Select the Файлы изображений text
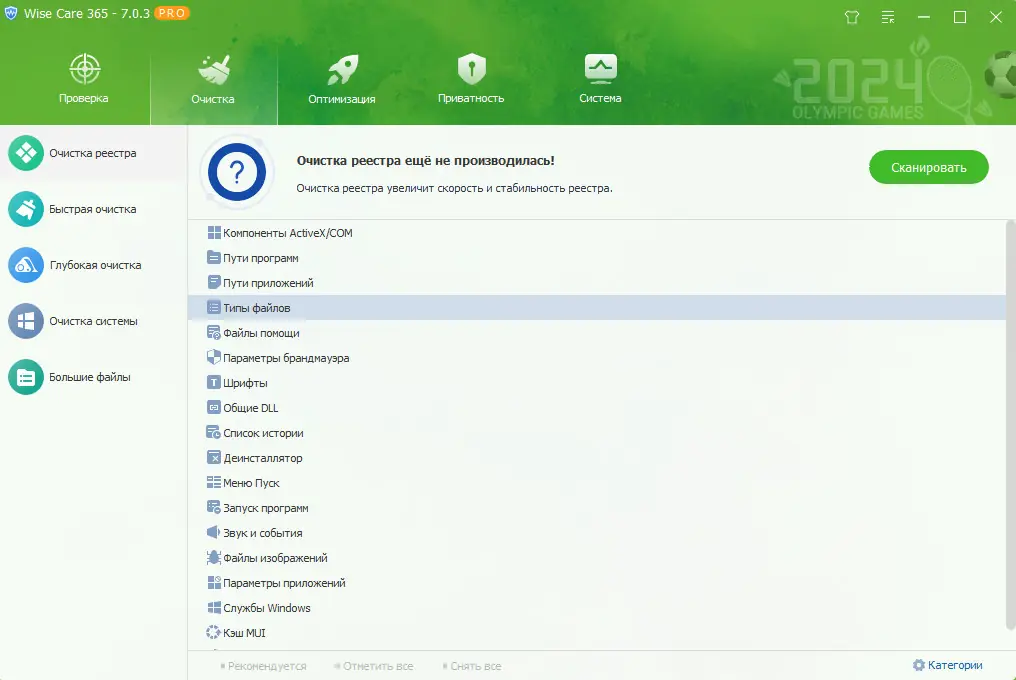The width and height of the screenshot is (1016, 680). (x=275, y=558)
